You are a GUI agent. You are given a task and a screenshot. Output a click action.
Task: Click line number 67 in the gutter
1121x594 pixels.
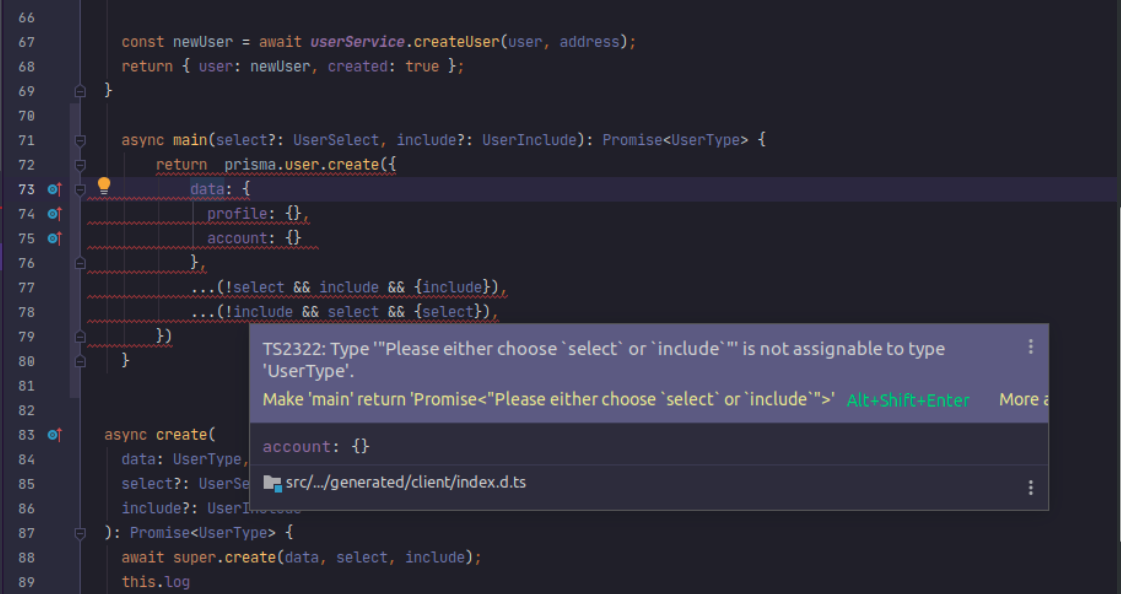pos(26,42)
